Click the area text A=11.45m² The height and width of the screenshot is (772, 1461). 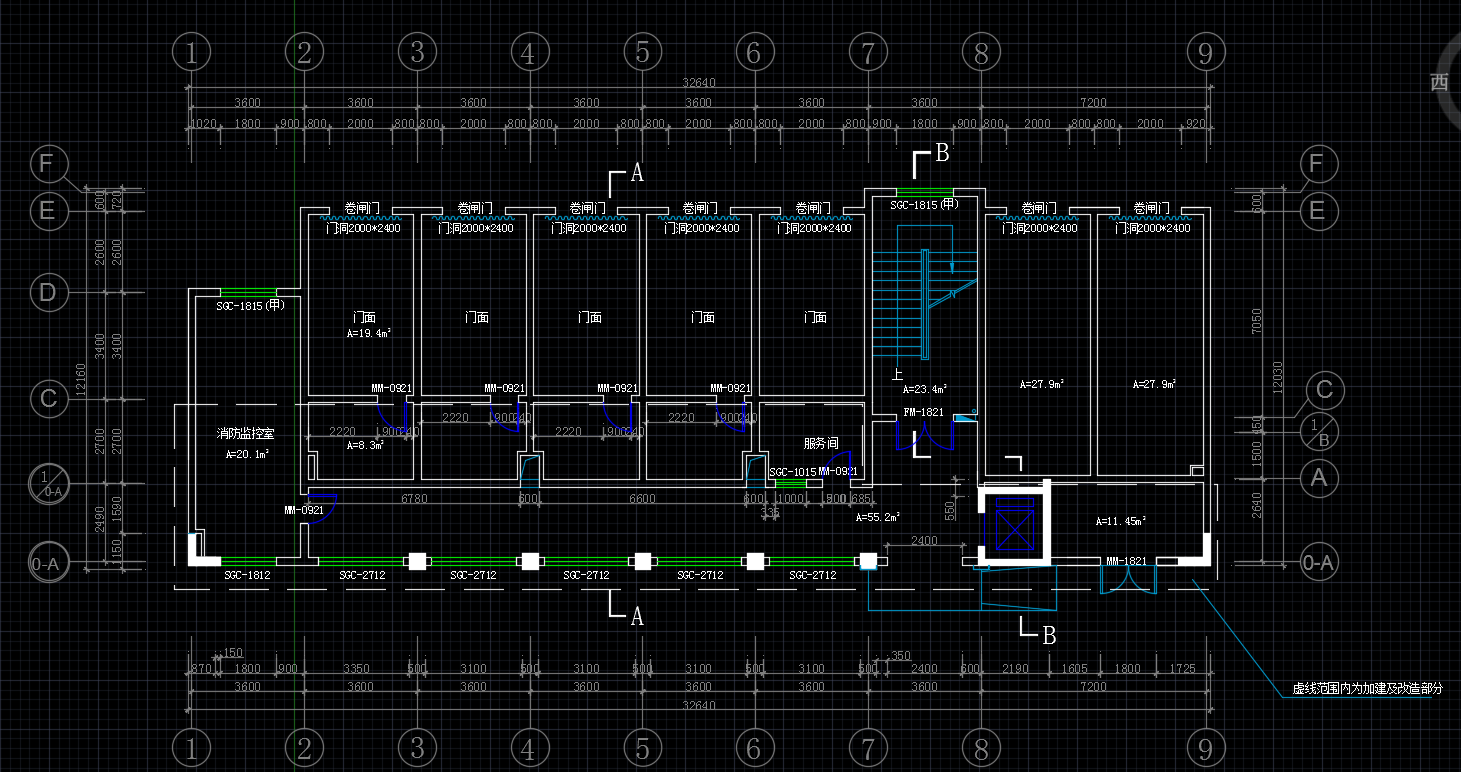tap(1120, 521)
